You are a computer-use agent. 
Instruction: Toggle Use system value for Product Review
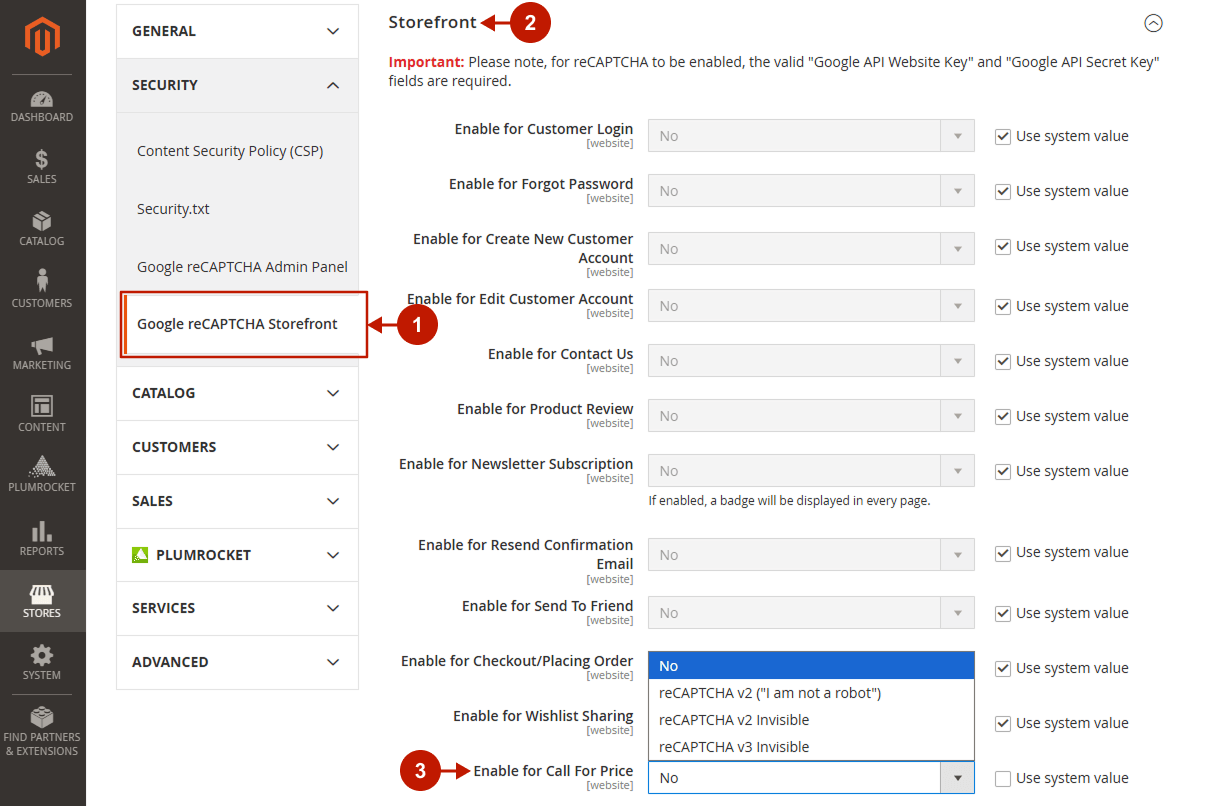(1003, 417)
